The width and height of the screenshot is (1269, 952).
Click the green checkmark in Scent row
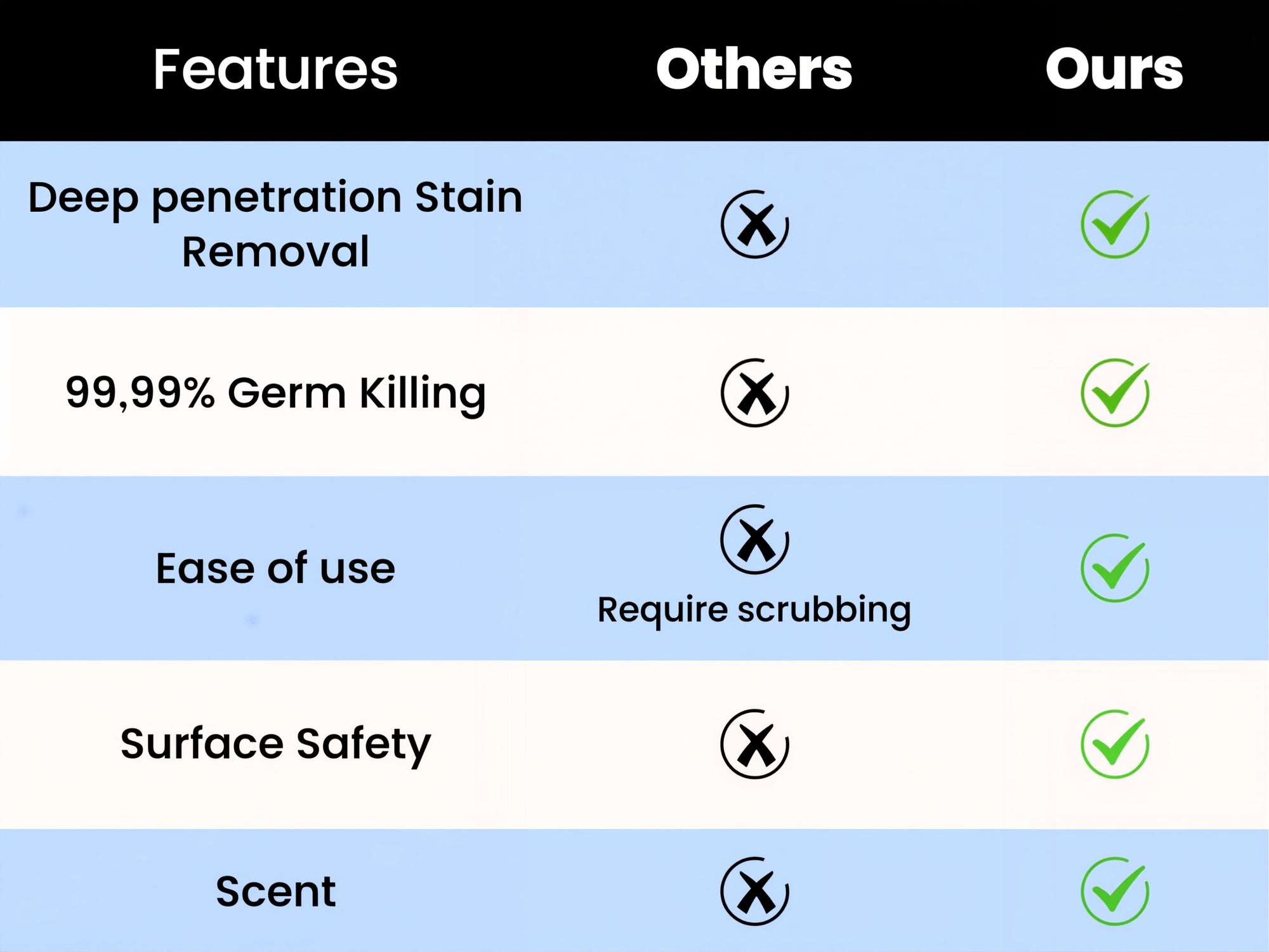point(1115,891)
